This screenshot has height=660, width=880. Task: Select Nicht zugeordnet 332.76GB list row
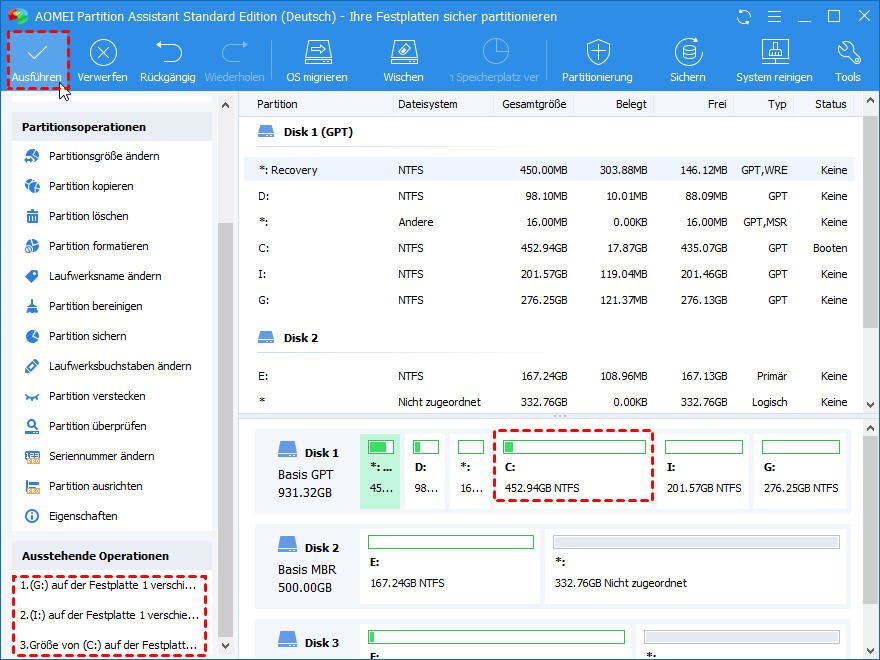(x=549, y=402)
